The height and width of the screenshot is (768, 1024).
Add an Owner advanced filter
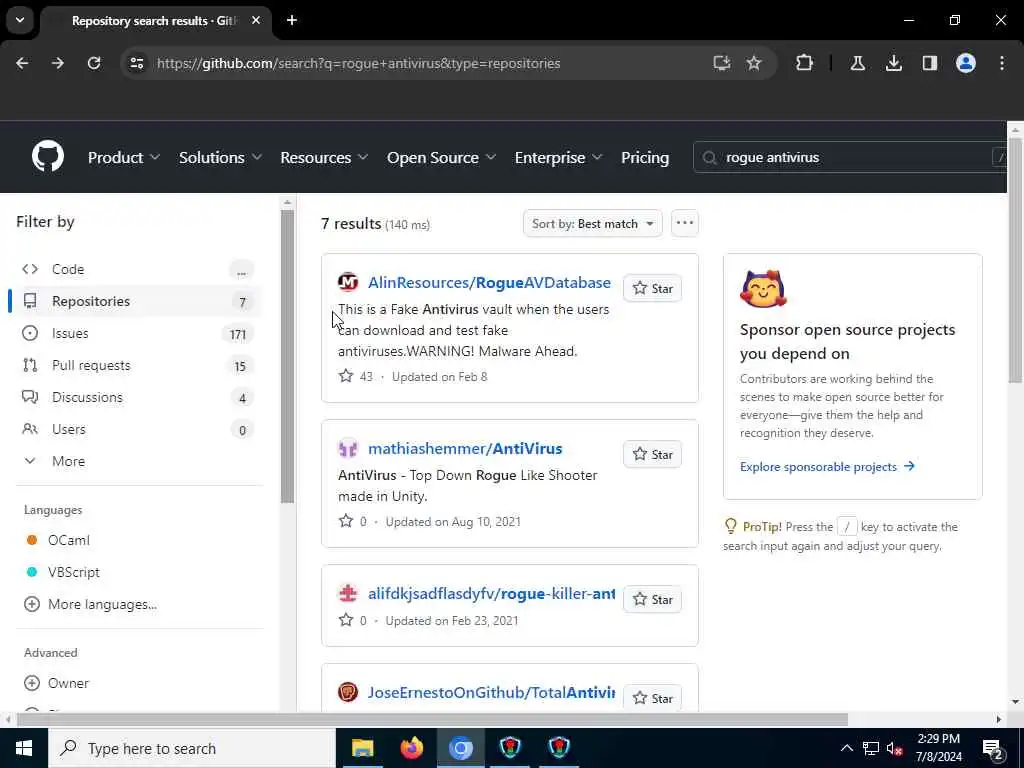coord(56,683)
